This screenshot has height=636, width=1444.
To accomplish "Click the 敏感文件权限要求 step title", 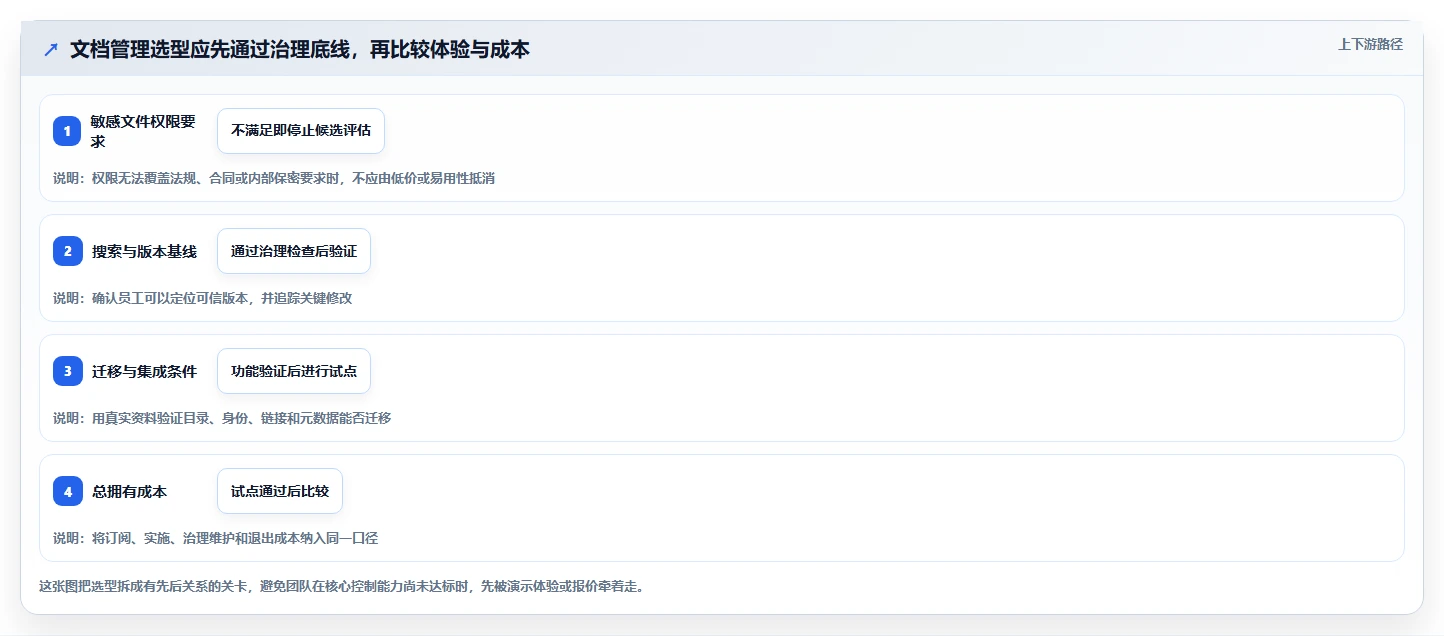I will pyautogui.click(x=144, y=131).
